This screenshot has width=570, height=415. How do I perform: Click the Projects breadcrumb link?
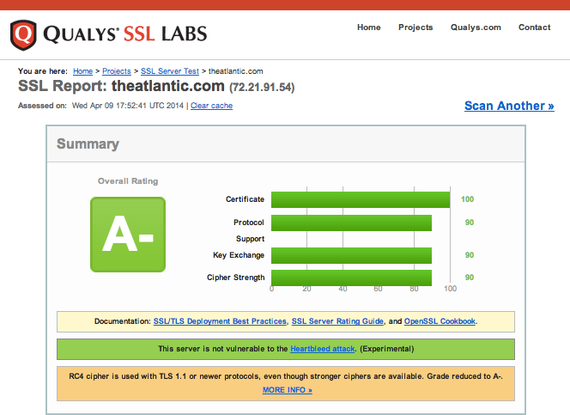tap(116, 71)
